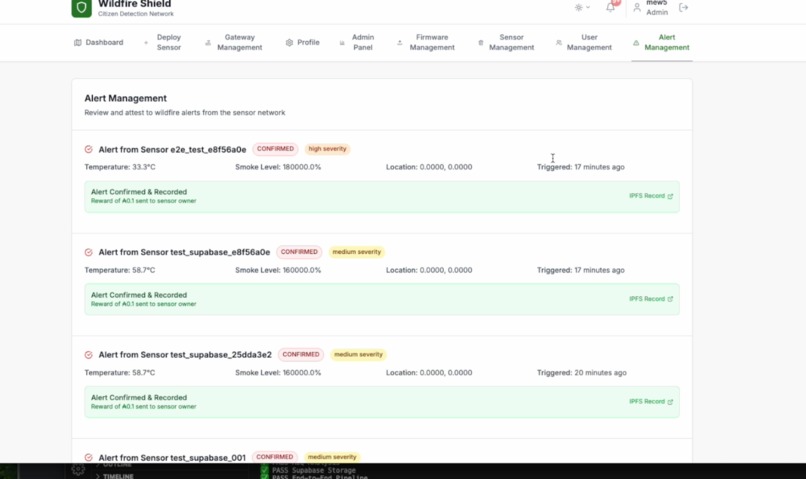
Task: Click title 'Alert from Sensor test_supabase_25dda3e2'
Action: pyautogui.click(x=185, y=355)
